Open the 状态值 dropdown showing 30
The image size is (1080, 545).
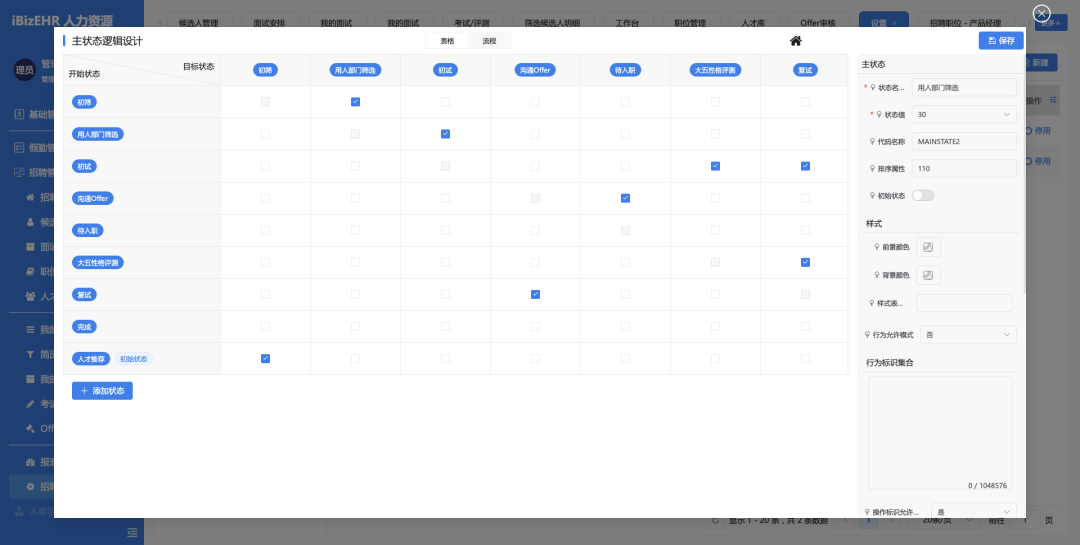pyautogui.click(x=964, y=115)
